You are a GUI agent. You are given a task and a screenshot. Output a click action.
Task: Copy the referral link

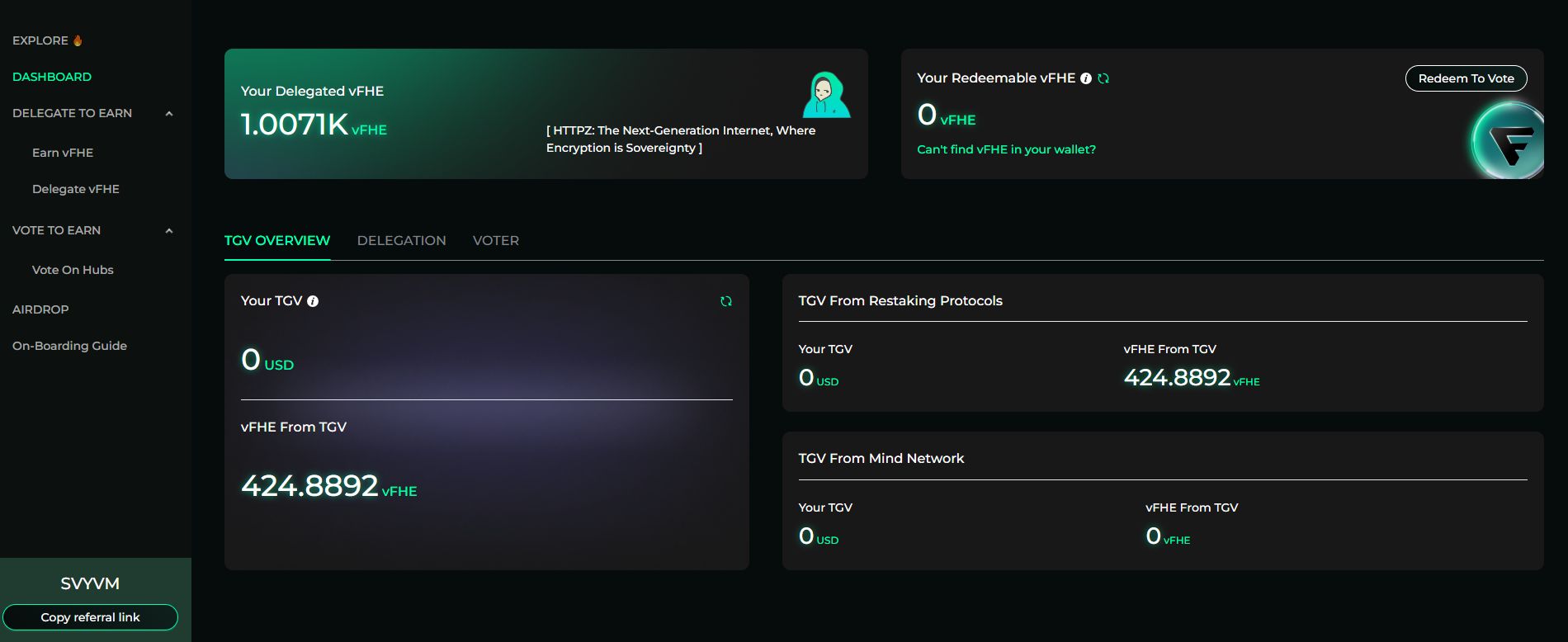tap(91, 617)
